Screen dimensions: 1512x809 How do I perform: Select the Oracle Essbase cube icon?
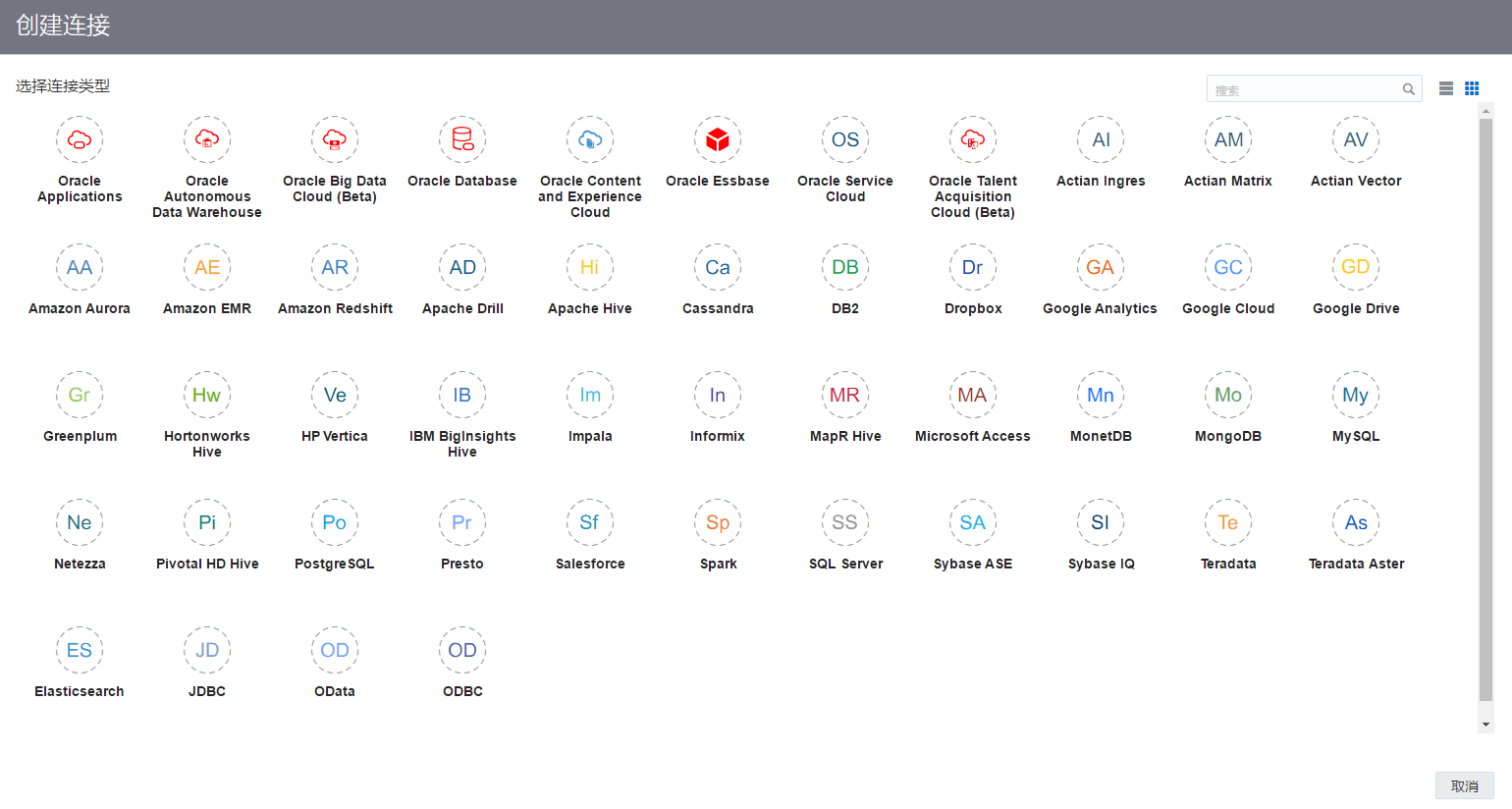tap(718, 139)
